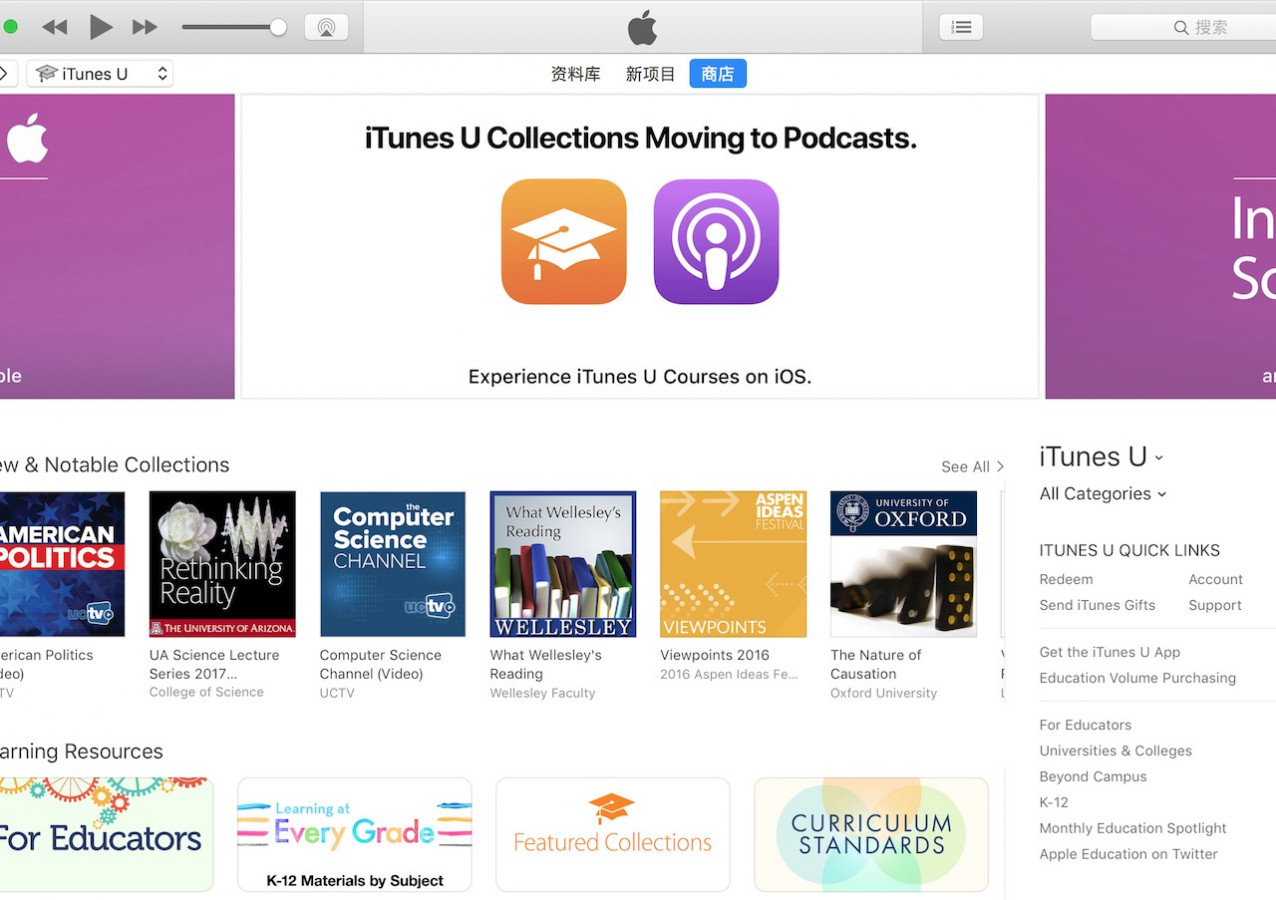This screenshot has width=1276, height=900.
Task: Open the Featured Collections tile
Action: point(612,834)
